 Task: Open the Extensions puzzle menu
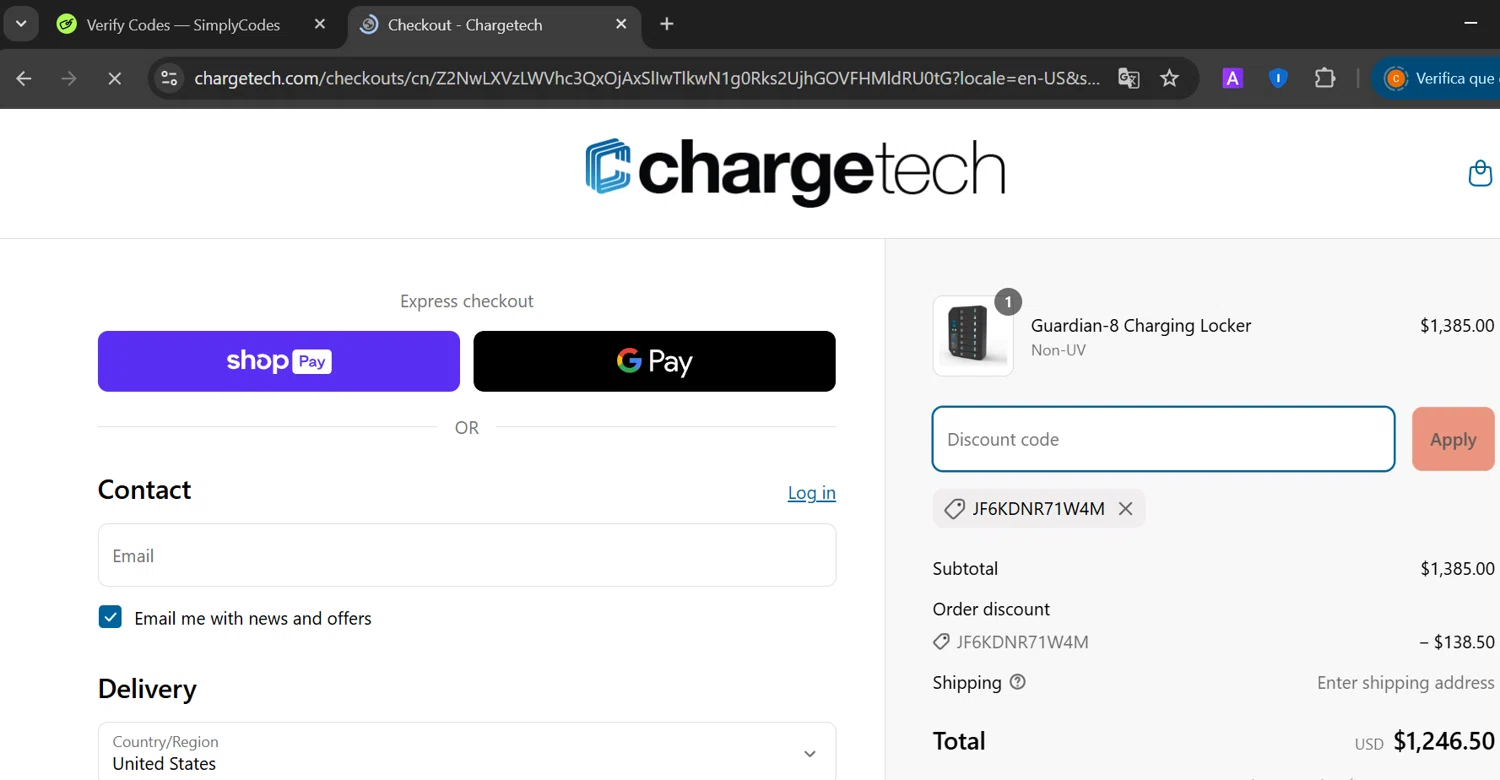(1325, 78)
